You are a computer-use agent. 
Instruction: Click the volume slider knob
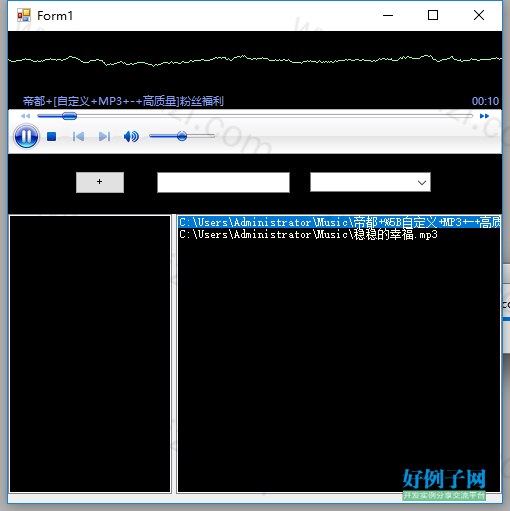(182, 136)
